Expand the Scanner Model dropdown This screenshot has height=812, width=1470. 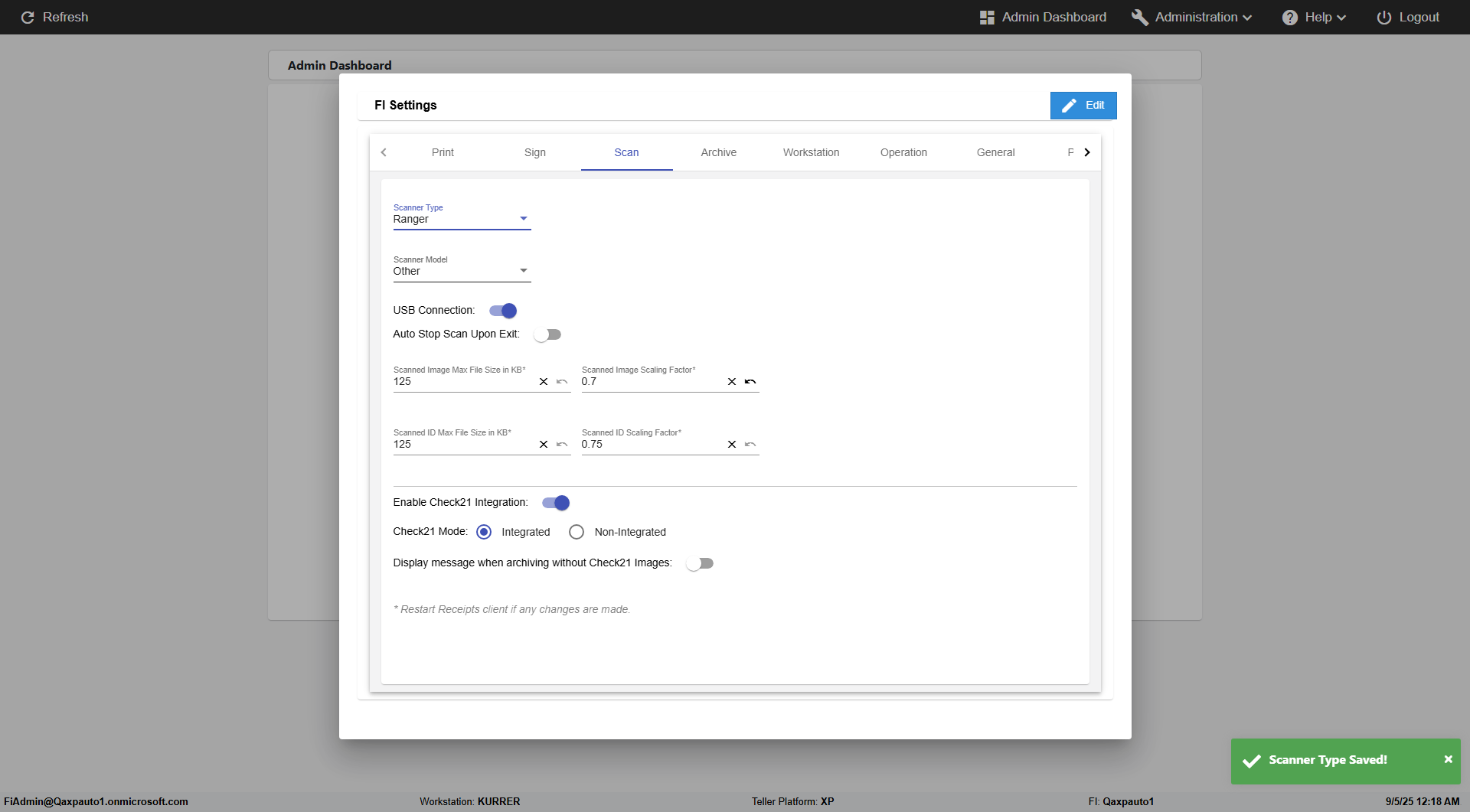click(x=462, y=271)
